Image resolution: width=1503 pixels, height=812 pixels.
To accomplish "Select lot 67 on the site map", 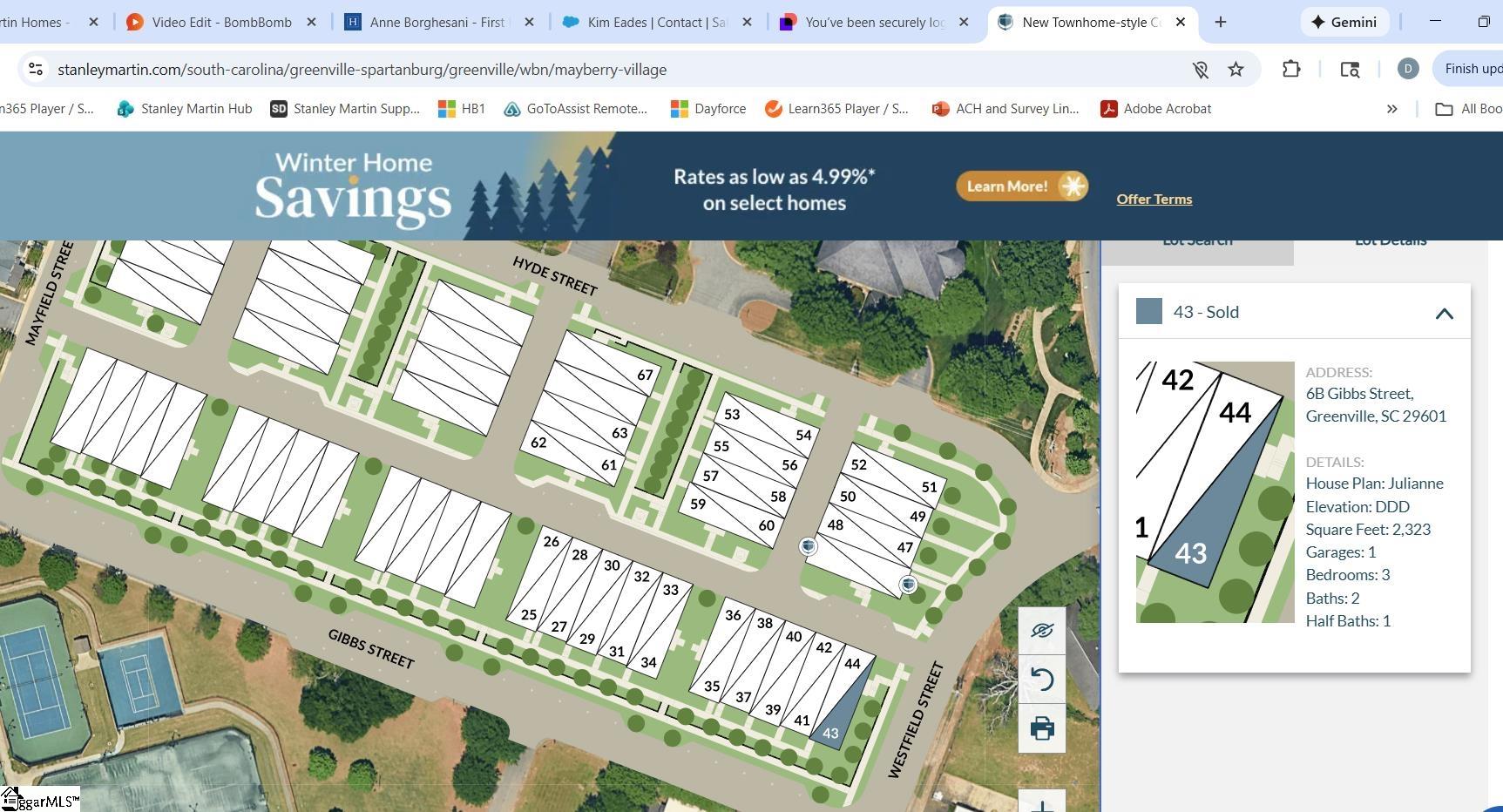I will coord(645,376).
